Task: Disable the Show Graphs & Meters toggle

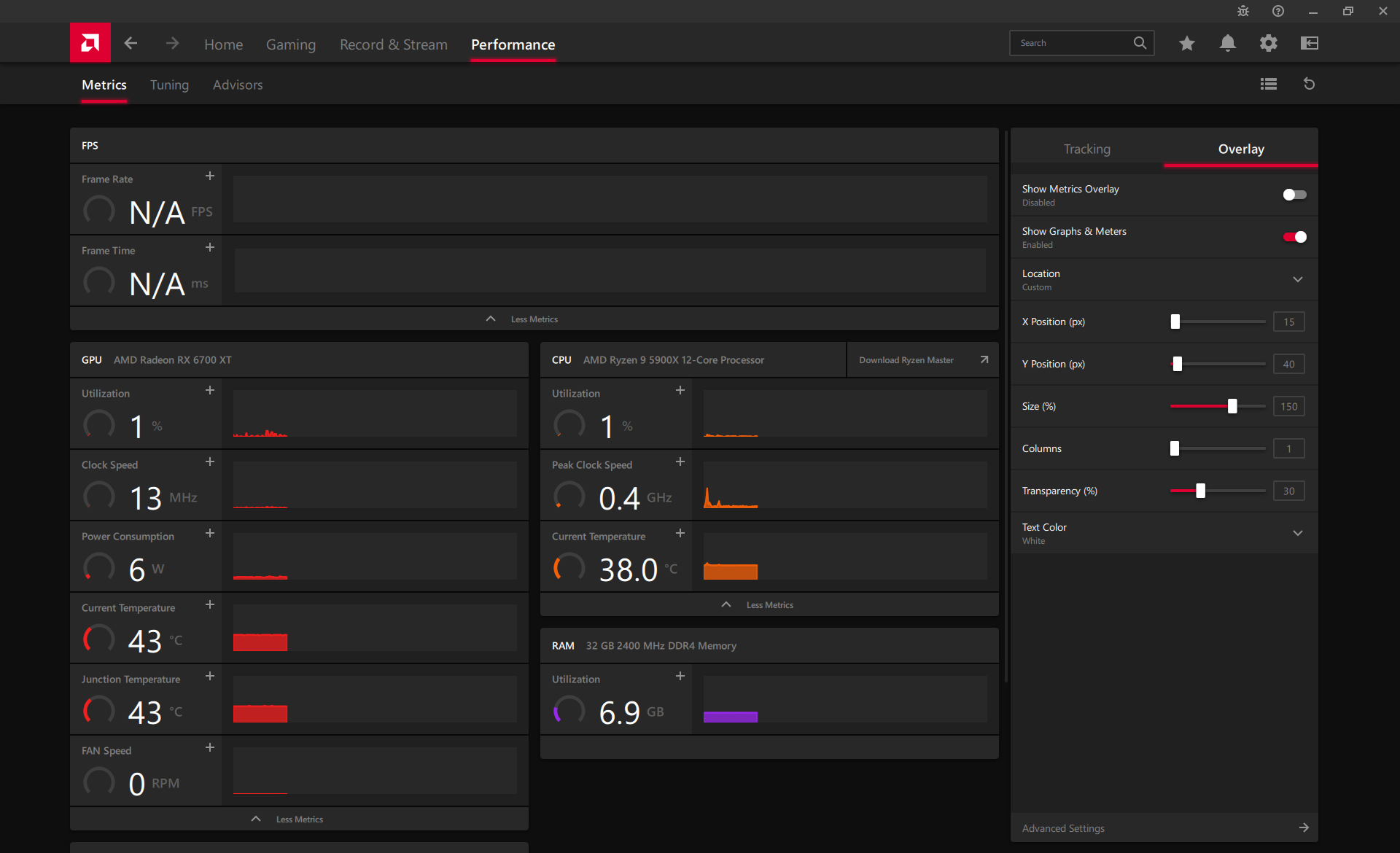Action: (1294, 237)
